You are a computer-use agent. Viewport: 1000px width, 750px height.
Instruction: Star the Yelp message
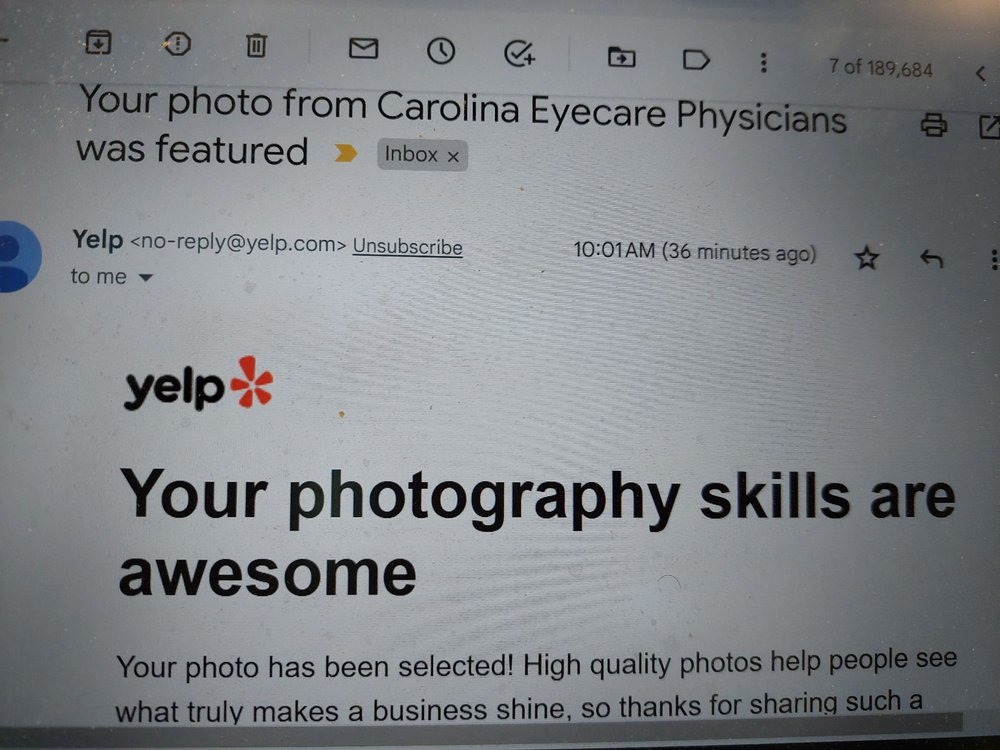pyautogui.click(x=867, y=258)
